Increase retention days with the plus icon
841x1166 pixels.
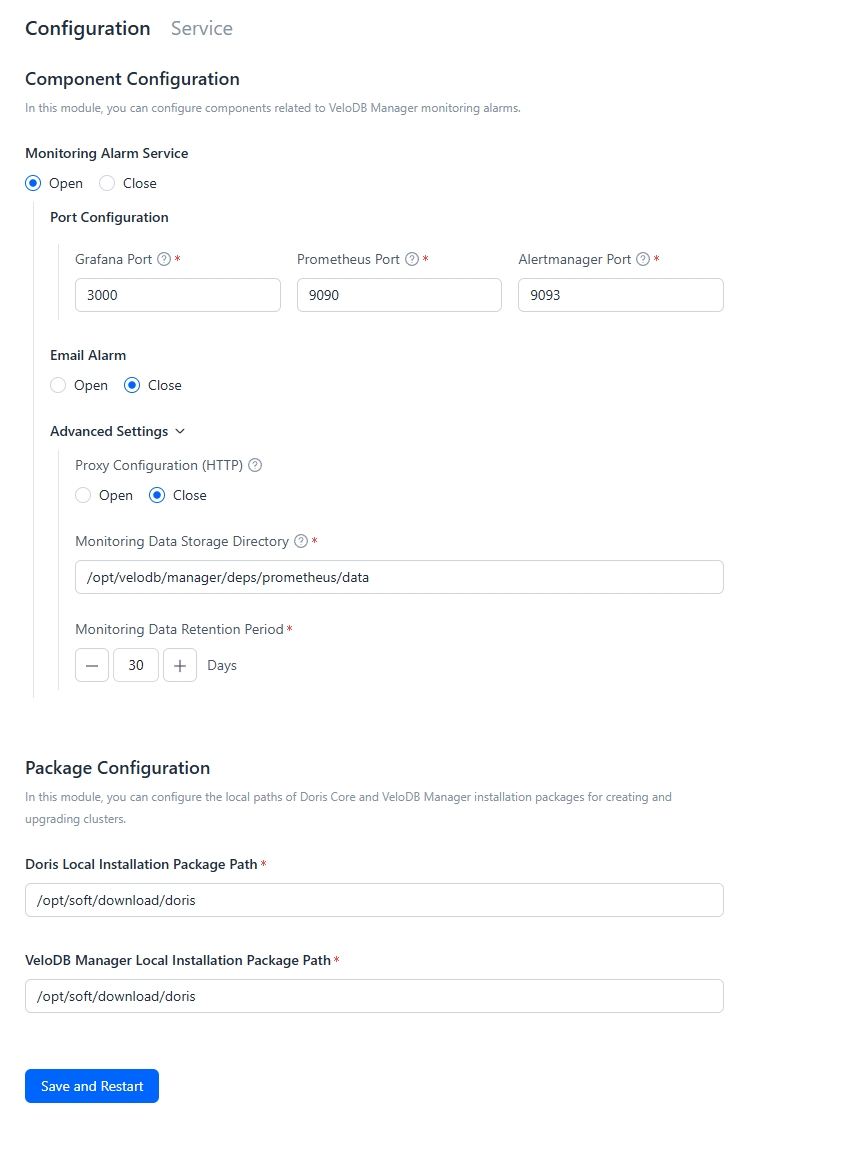pyautogui.click(x=180, y=665)
